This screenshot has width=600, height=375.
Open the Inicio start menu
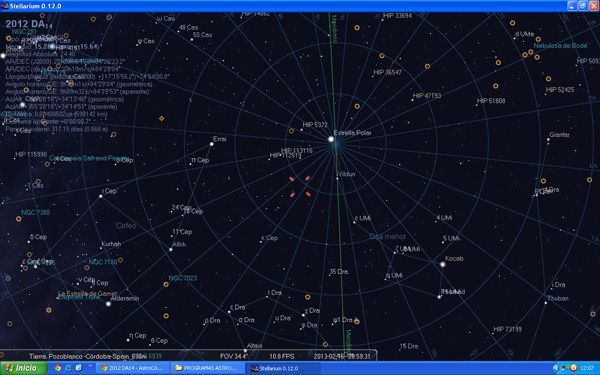click(23, 368)
